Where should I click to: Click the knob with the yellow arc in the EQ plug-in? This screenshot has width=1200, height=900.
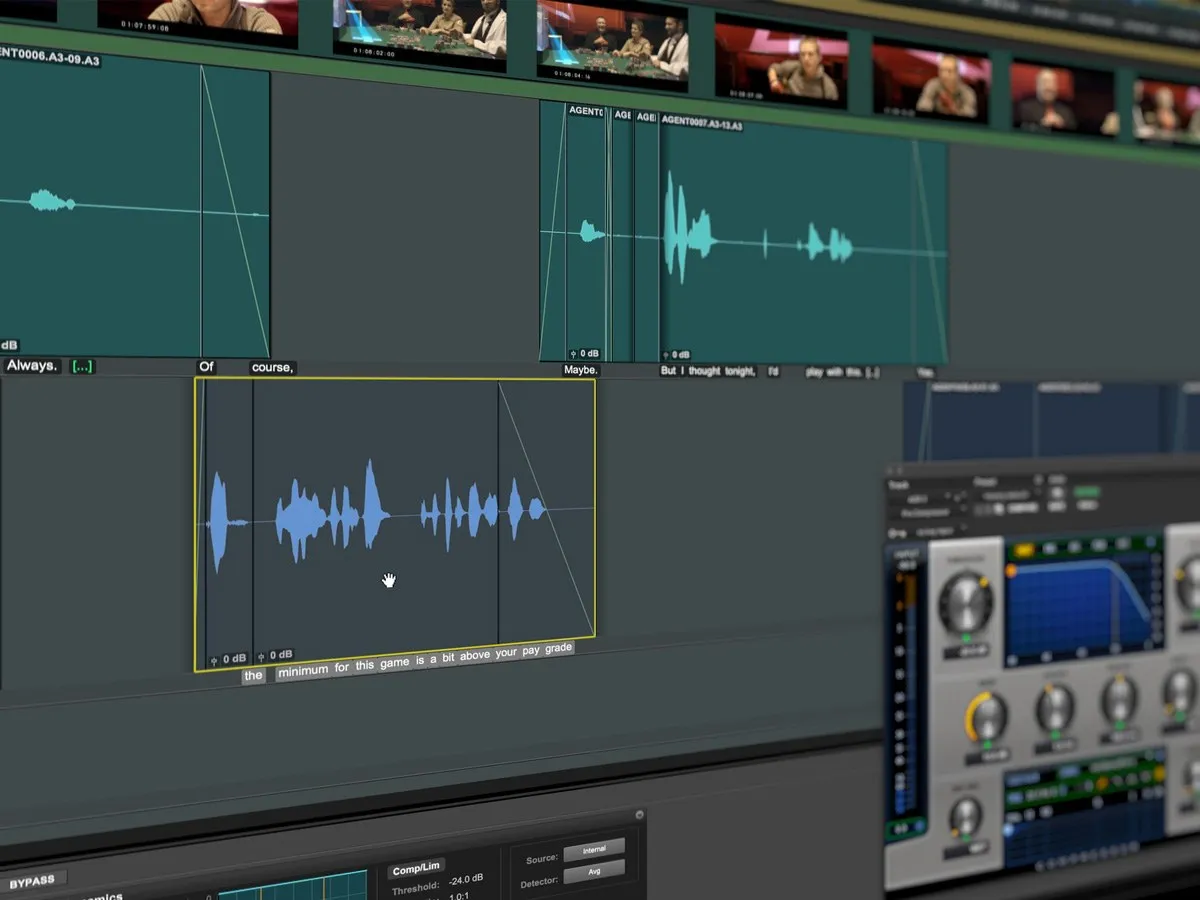988,718
